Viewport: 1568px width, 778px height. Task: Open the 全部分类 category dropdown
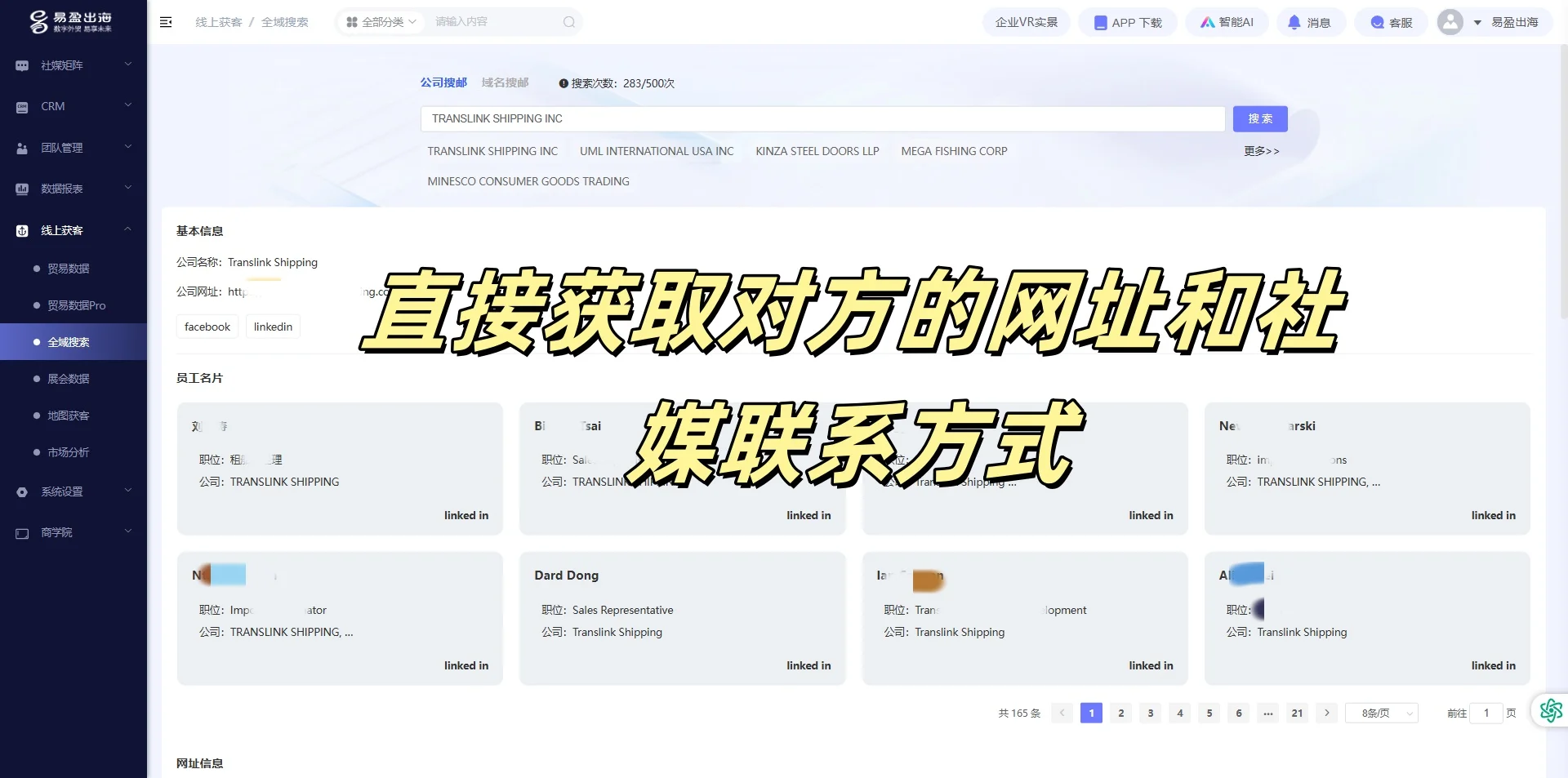[x=381, y=22]
